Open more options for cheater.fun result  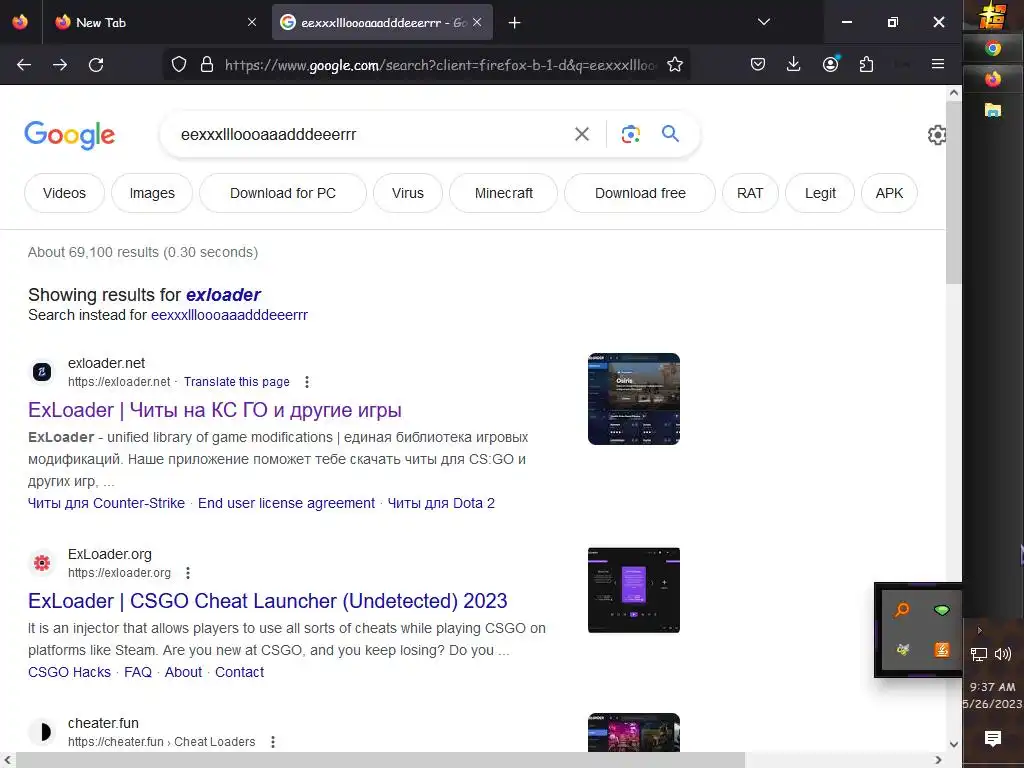(273, 742)
